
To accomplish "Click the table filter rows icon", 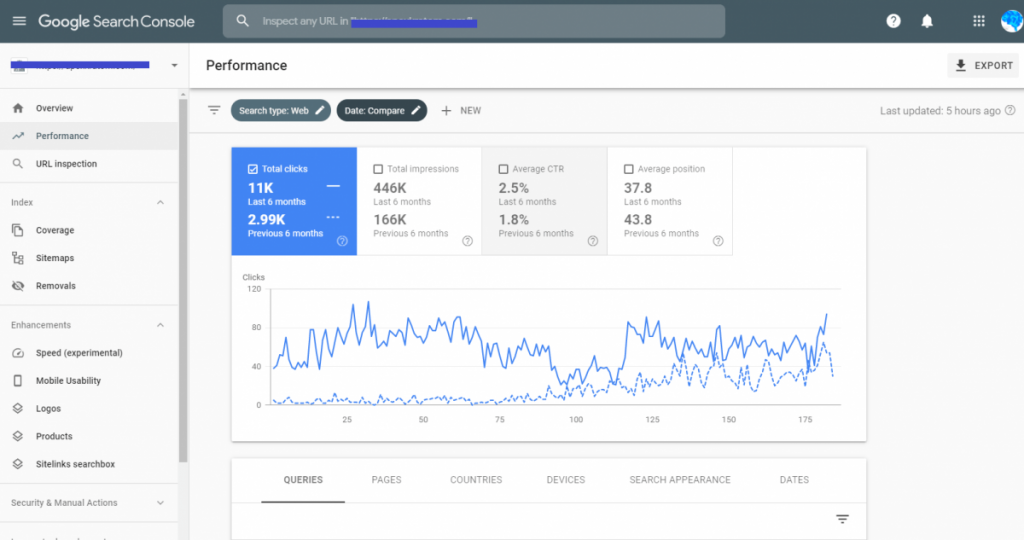I will [842, 519].
